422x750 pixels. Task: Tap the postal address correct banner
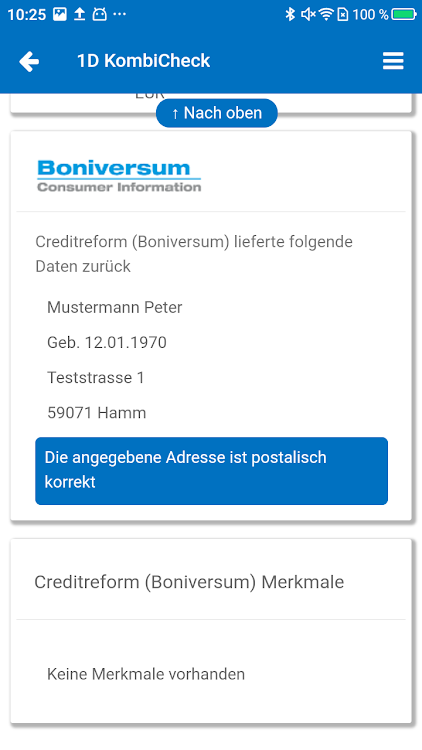point(211,471)
